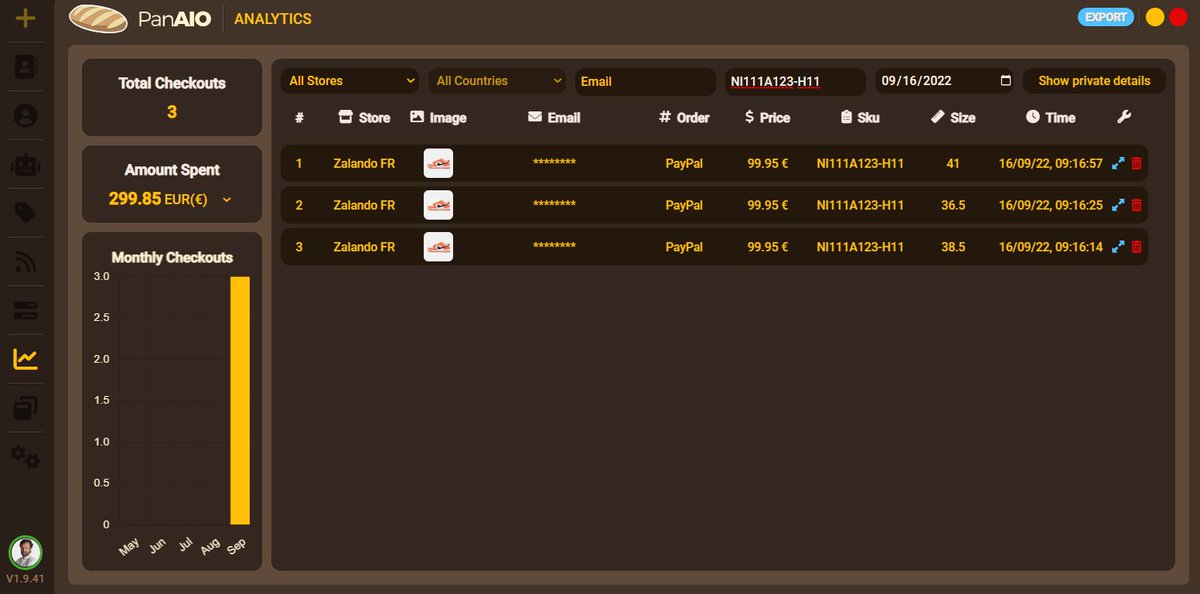
Task: Open the robot tasks sidebar icon
Action: pos(26,165)
